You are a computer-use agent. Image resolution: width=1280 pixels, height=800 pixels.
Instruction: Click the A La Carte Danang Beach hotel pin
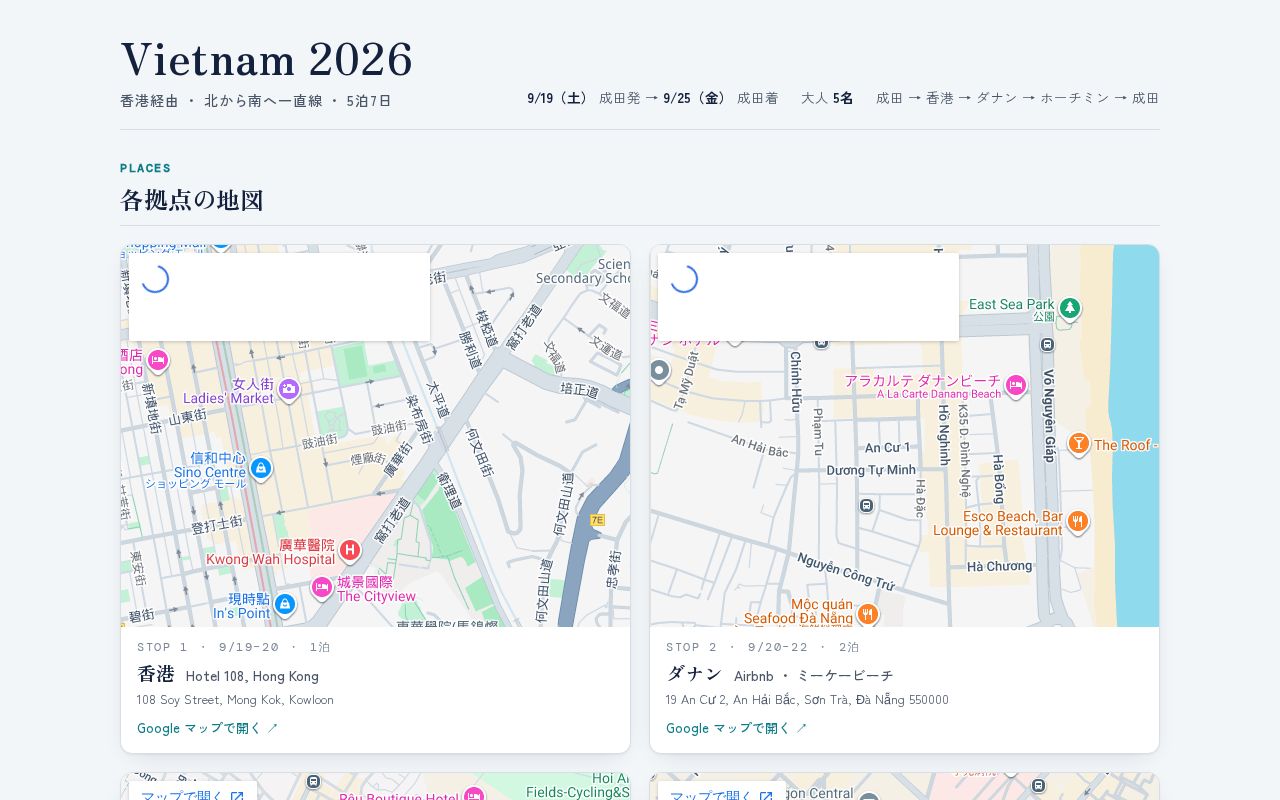(1016, 385)
